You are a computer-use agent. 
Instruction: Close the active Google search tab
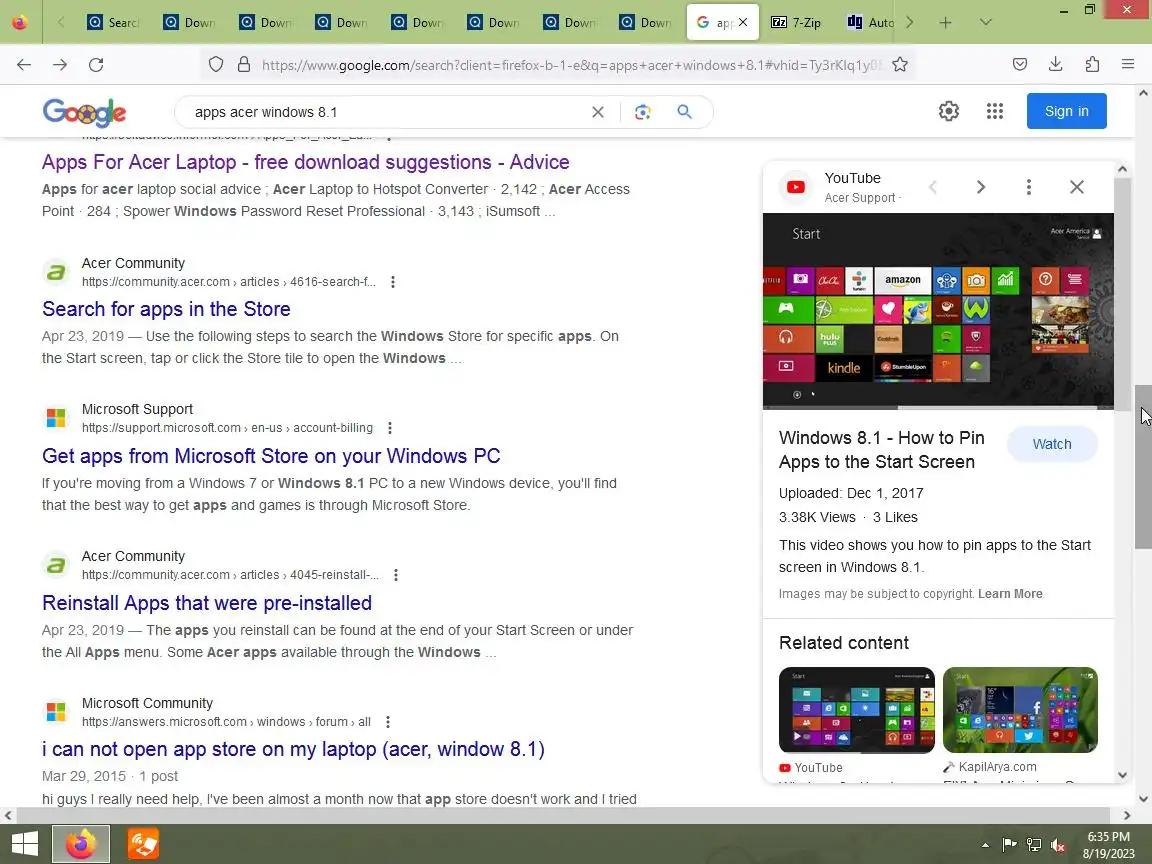tap(743, 23)
